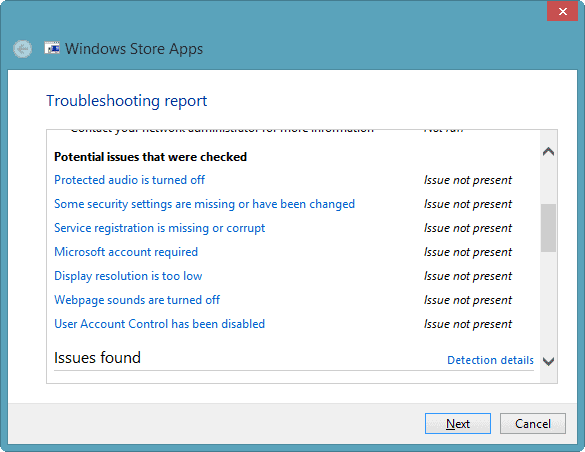This screenshot has height=452, width=585.
Task: Click 'Potential issues that were checked' heading
Action: (150, 157)
